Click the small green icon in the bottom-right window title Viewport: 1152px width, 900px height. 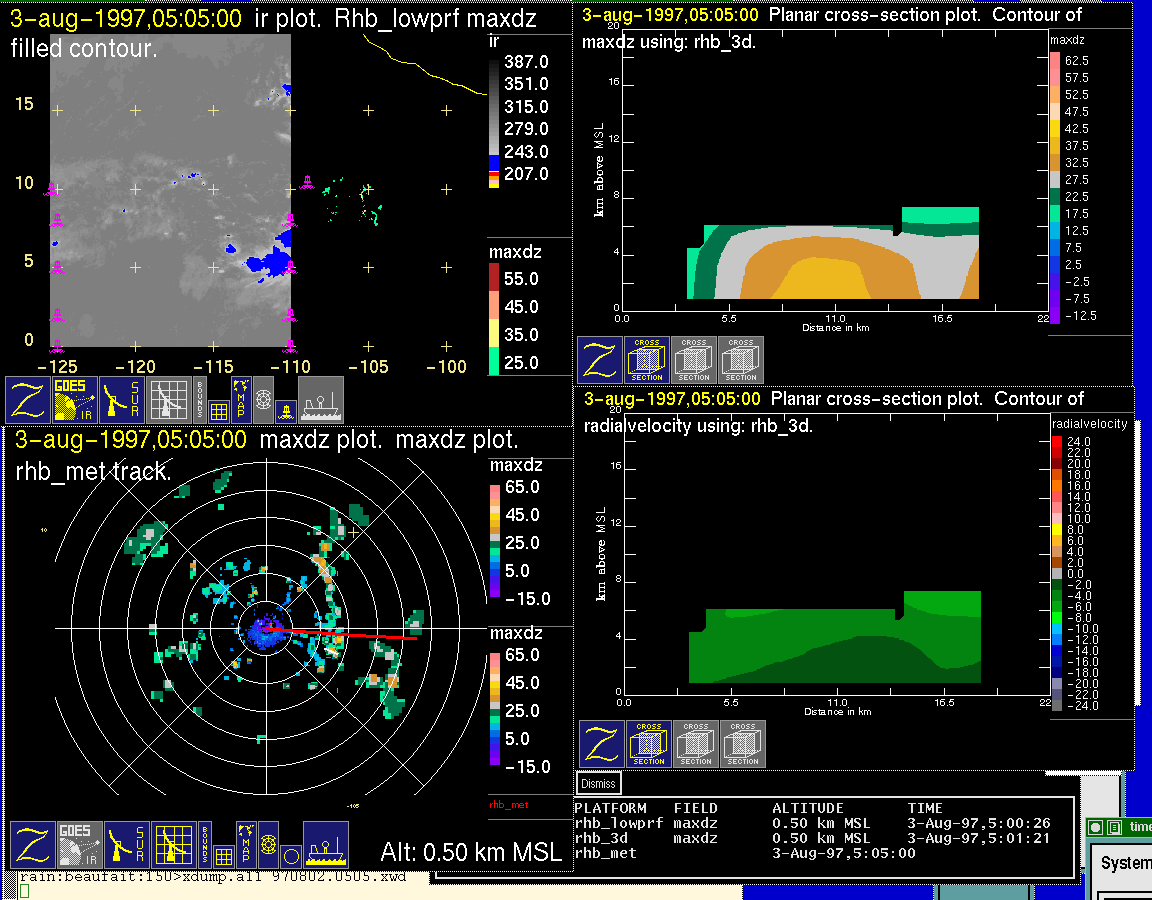click(1095, 827)
